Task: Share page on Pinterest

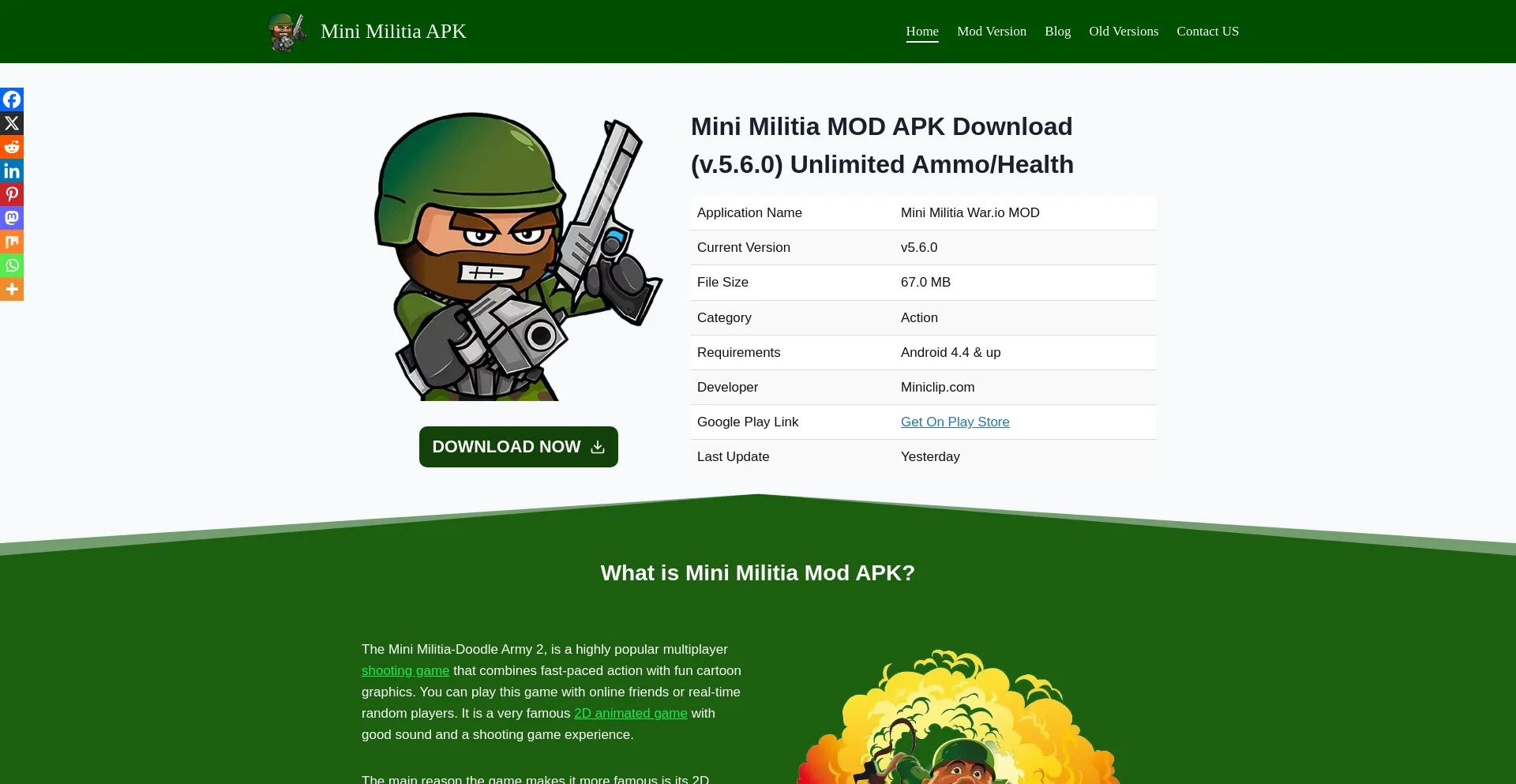Action: pyautogui.click(x=12, y=194)
